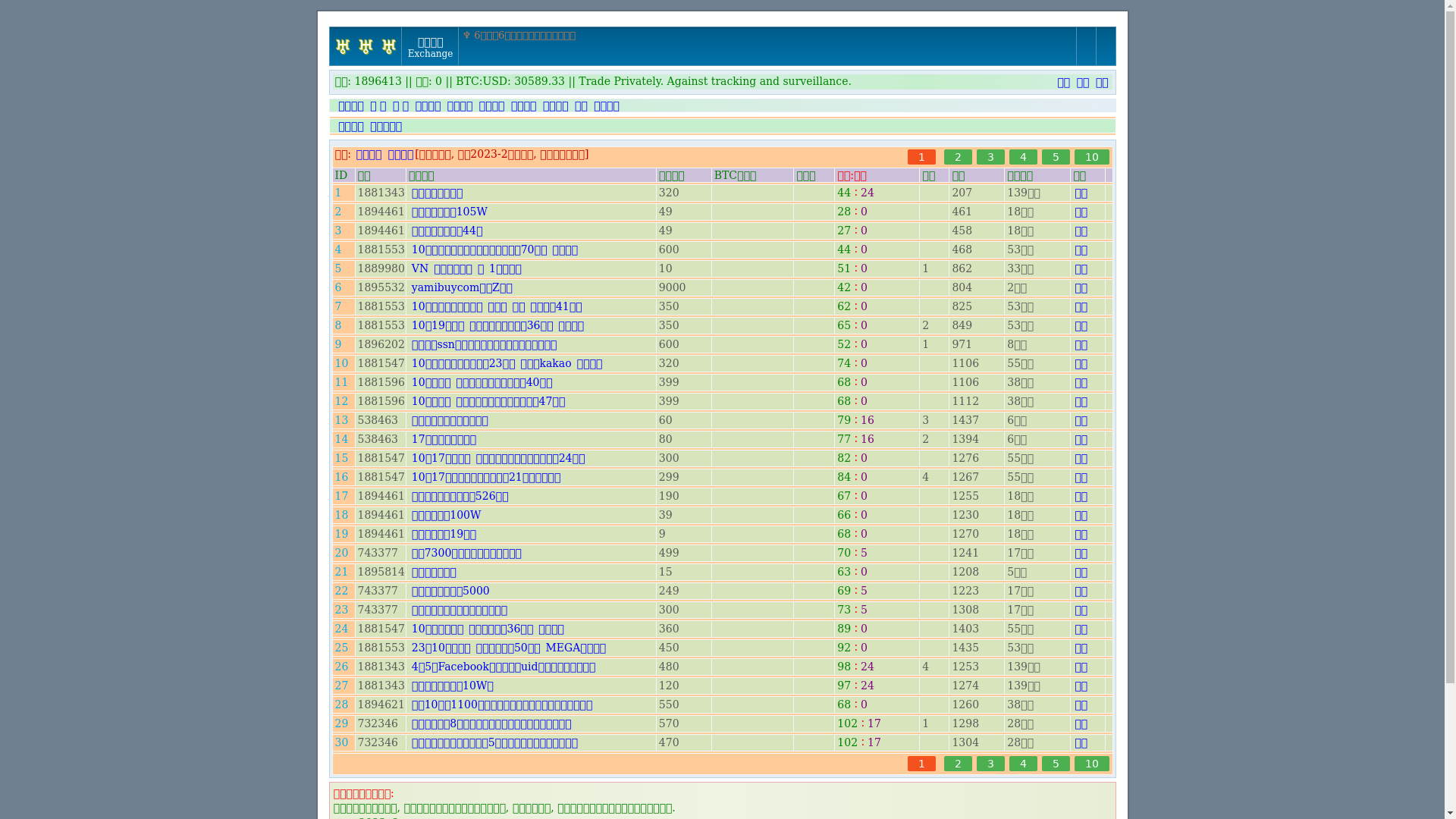Click the first trident icon in header
The width and height of the screenshot is (1456, 819).
(x=343, y=46)
